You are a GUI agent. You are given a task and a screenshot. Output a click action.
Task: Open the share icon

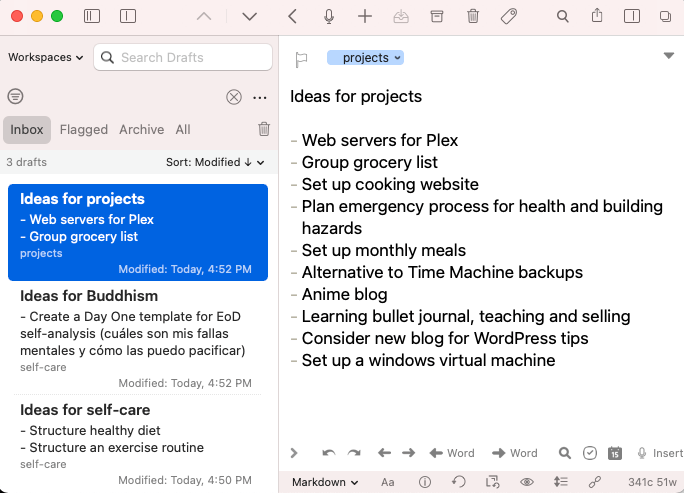click(x=597, y=16)
